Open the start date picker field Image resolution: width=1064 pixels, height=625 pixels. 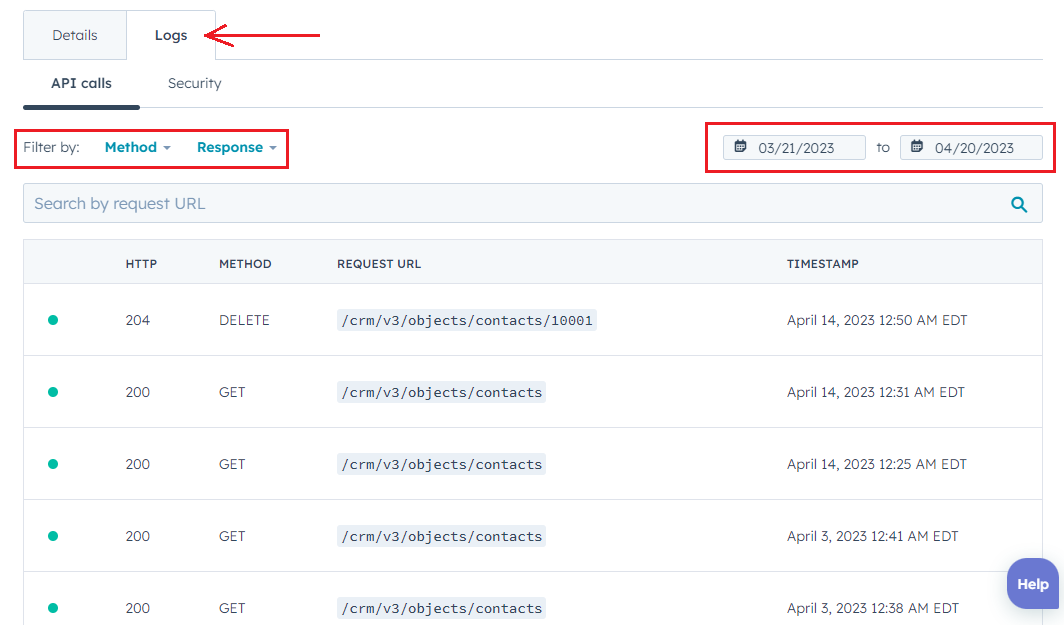(795, 148)
